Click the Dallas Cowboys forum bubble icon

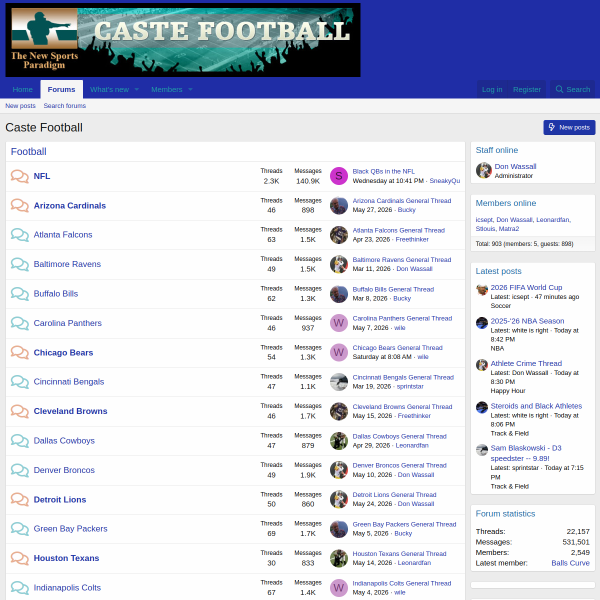20,441
